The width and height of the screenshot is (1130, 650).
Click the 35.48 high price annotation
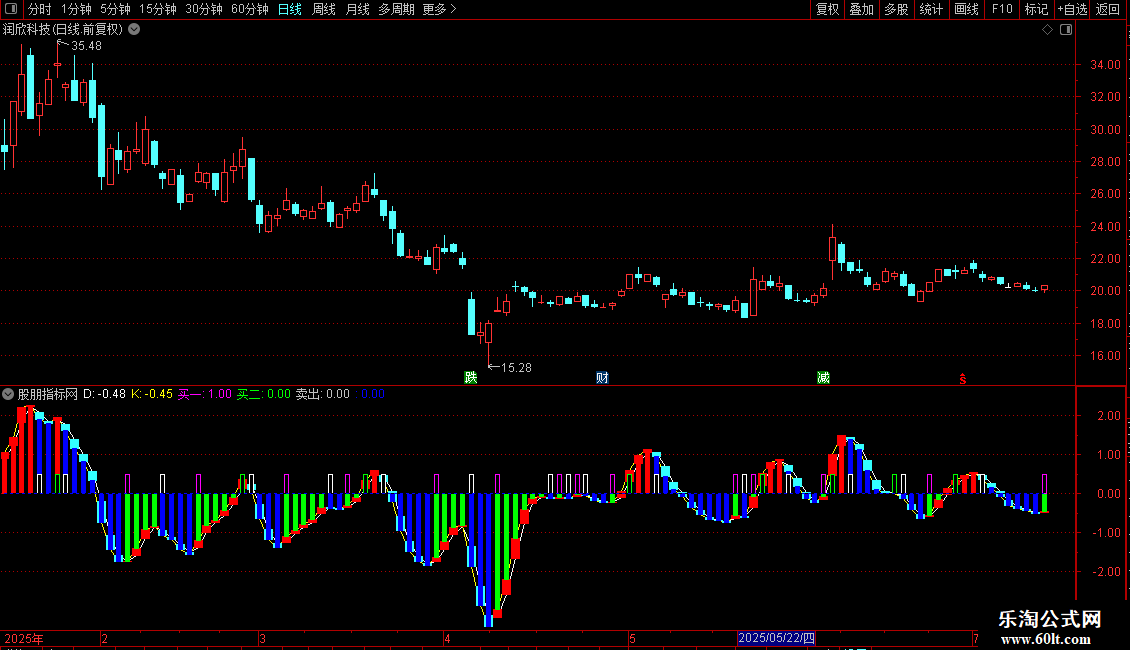coord(86,45)
